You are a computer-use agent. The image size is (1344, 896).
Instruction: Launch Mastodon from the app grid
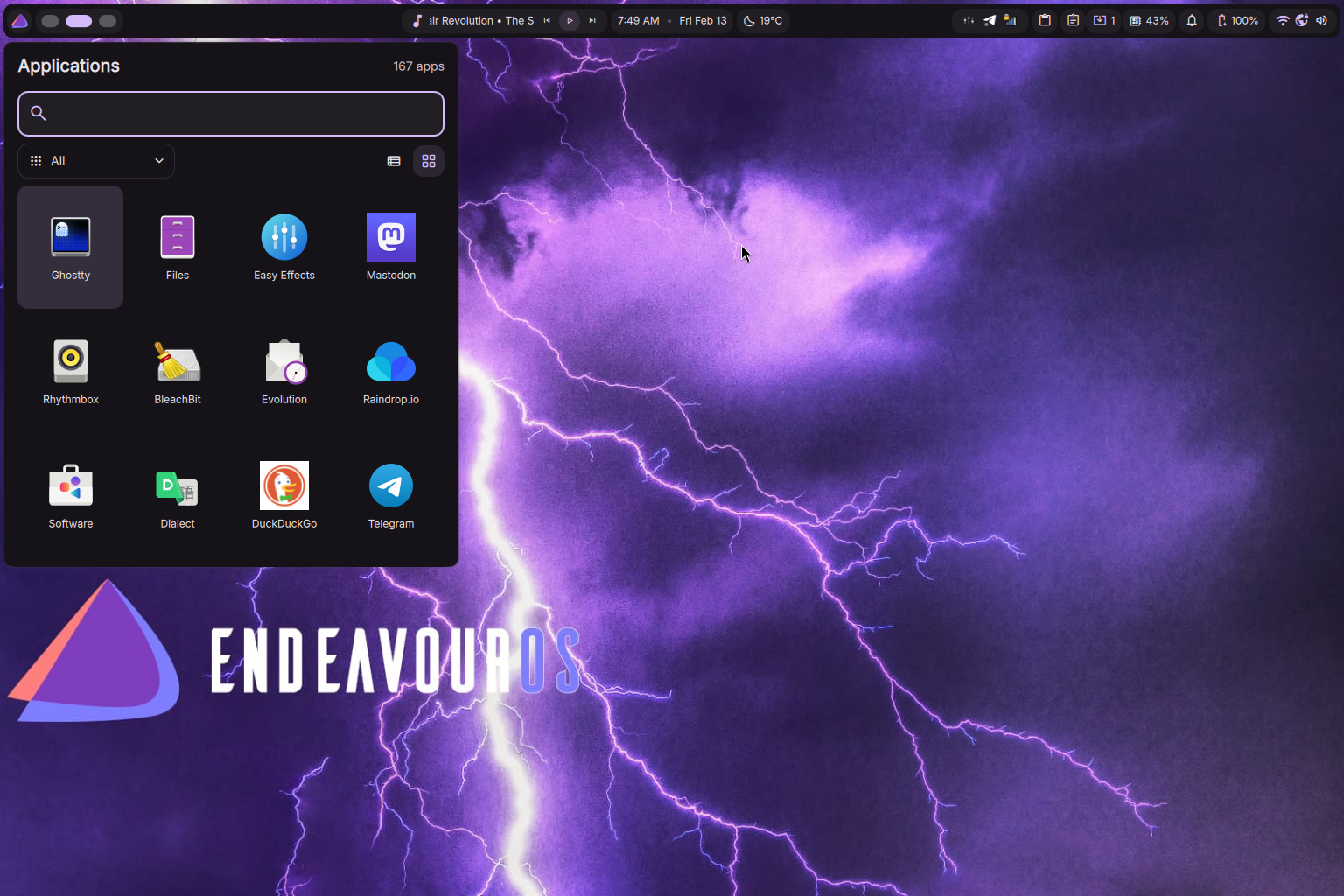coord(391,247)
